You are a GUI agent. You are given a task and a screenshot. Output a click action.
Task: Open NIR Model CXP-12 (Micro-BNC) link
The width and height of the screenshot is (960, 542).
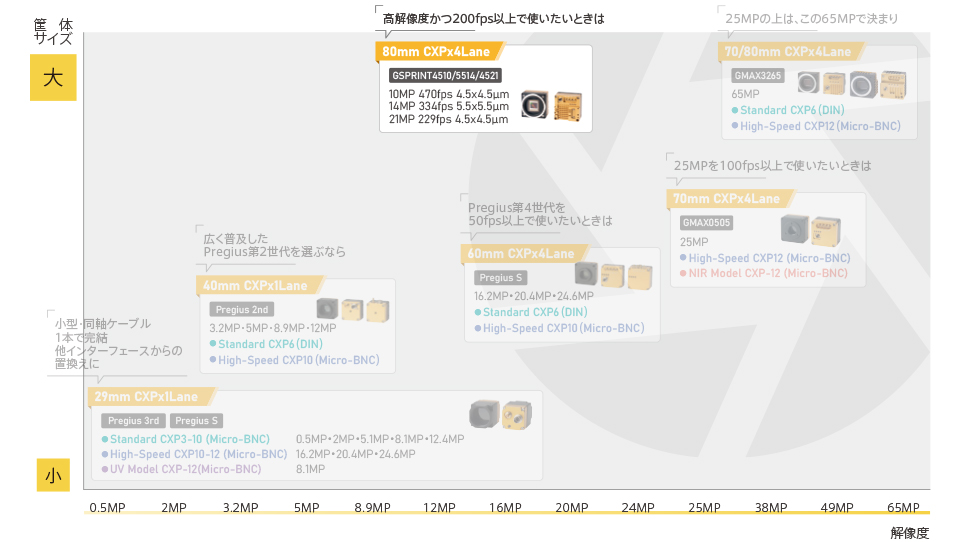point(769,273)
